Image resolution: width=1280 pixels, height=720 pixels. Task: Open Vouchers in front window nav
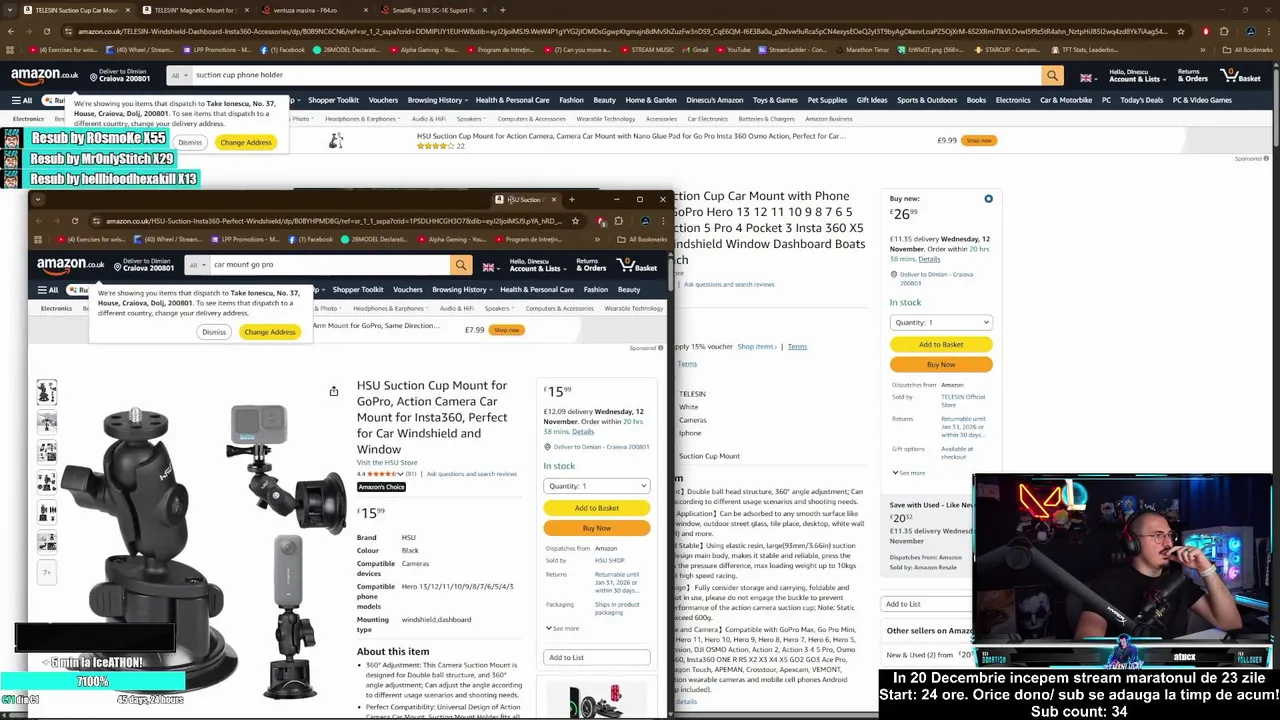coord(408,290)
